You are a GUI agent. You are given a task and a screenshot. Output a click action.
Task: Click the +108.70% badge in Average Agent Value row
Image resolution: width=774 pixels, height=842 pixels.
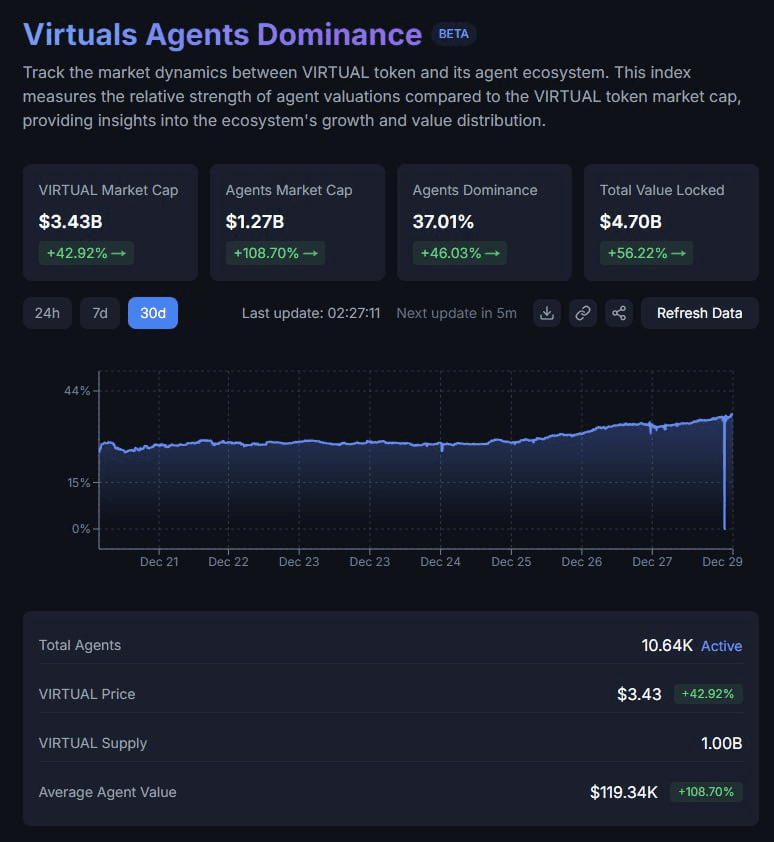pos(706,792)
